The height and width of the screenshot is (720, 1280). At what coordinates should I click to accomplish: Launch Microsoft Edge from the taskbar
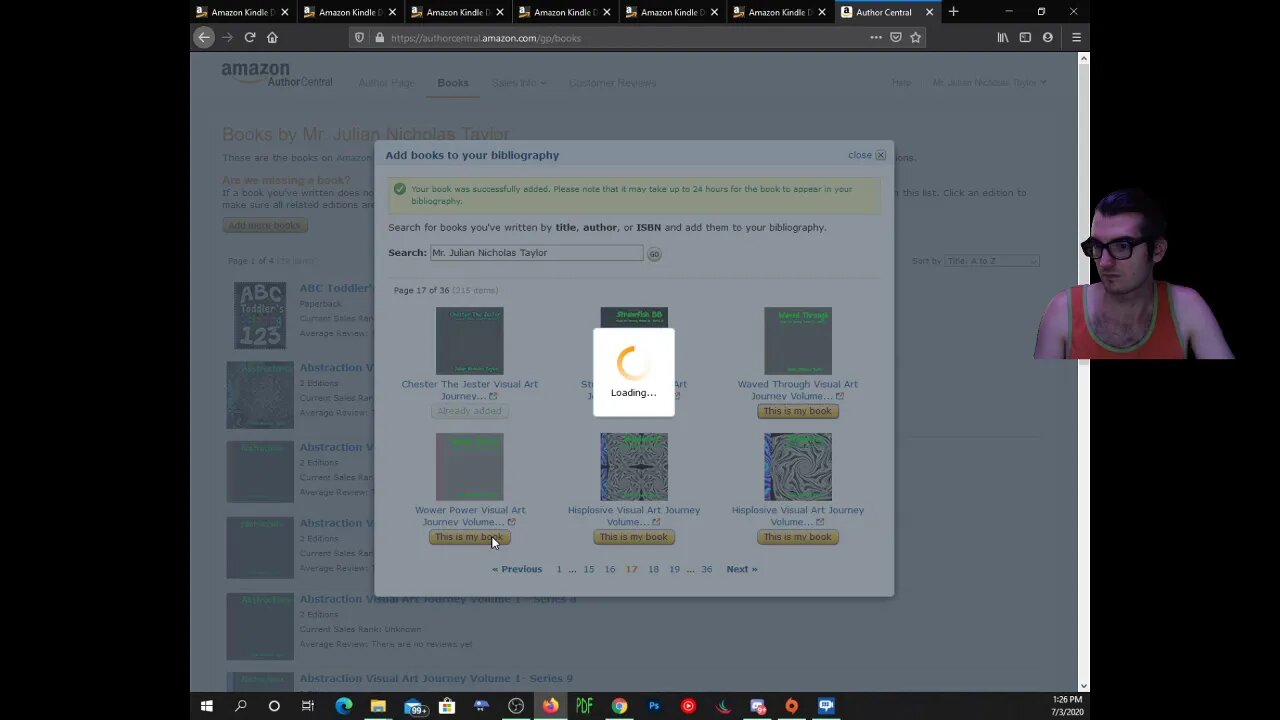[x=344, y=706]
